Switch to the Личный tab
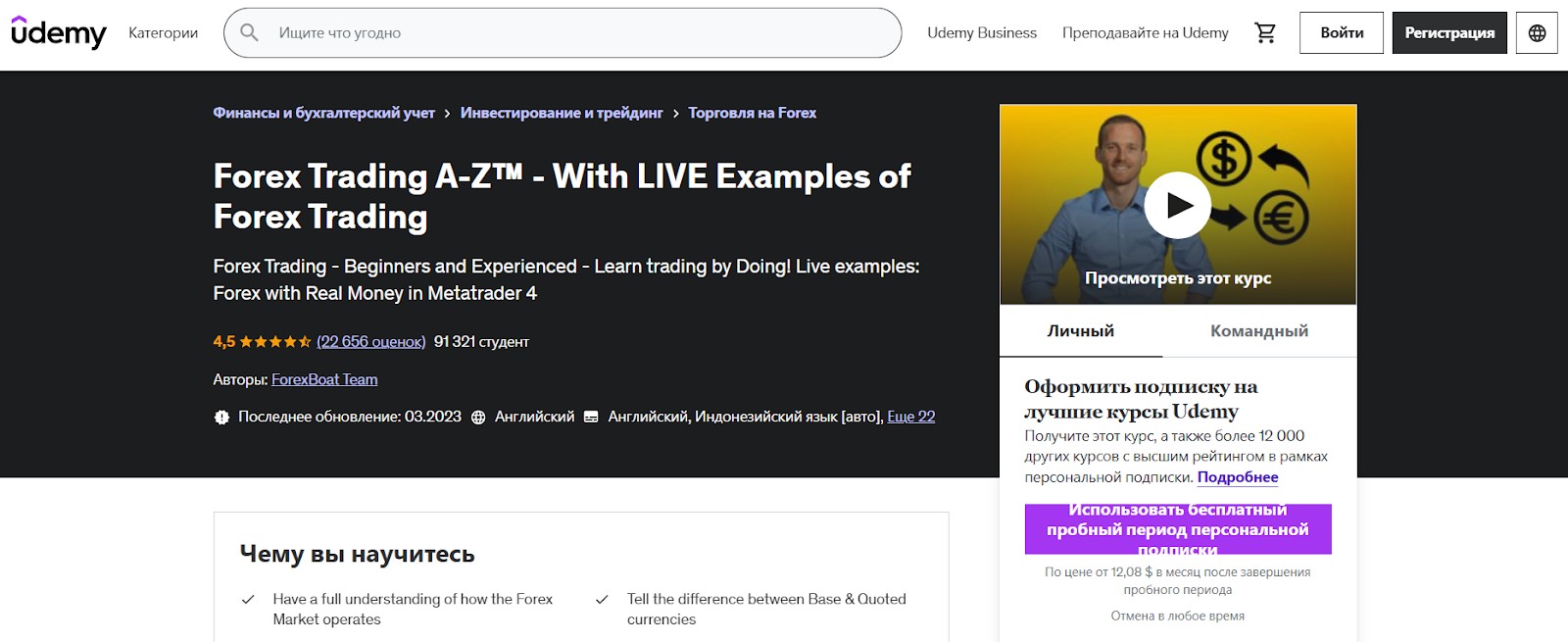 [1081, 331]
